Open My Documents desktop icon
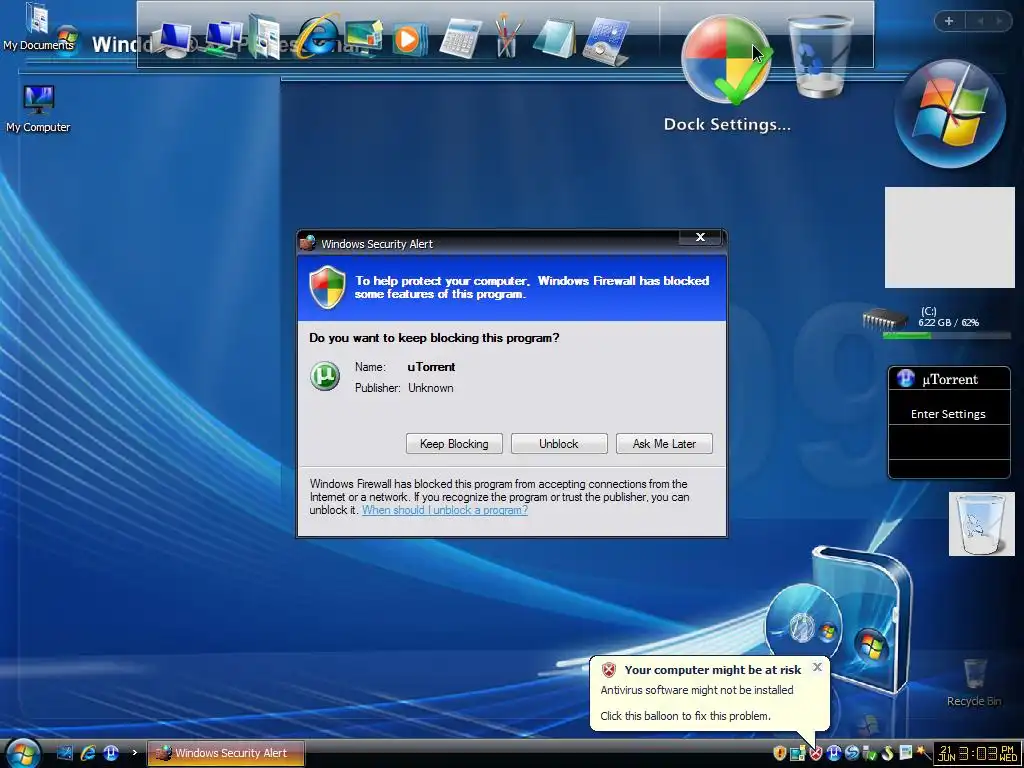1024x768 pixels. pos(38,26)
